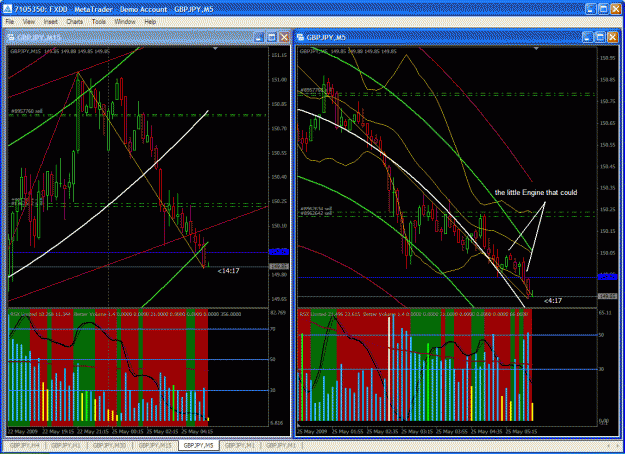Select '#8962642 sell' order label in M5 chart
This screenshot has width=625, height=454.
tap(316, 213)
